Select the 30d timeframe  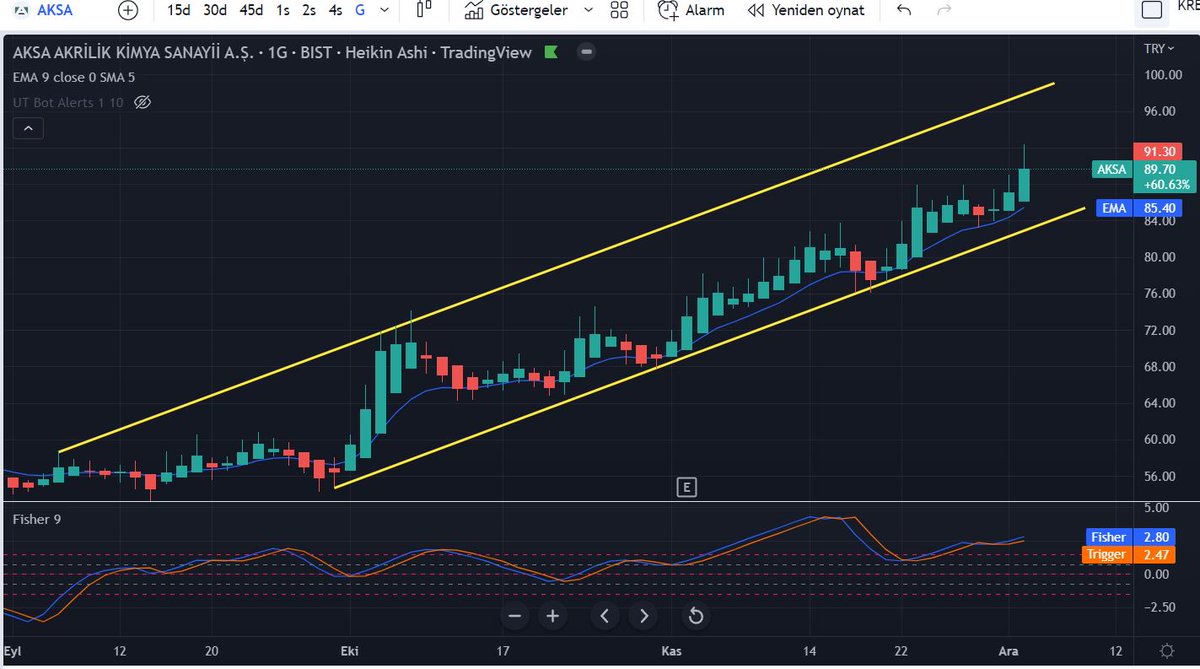point(214,10)
